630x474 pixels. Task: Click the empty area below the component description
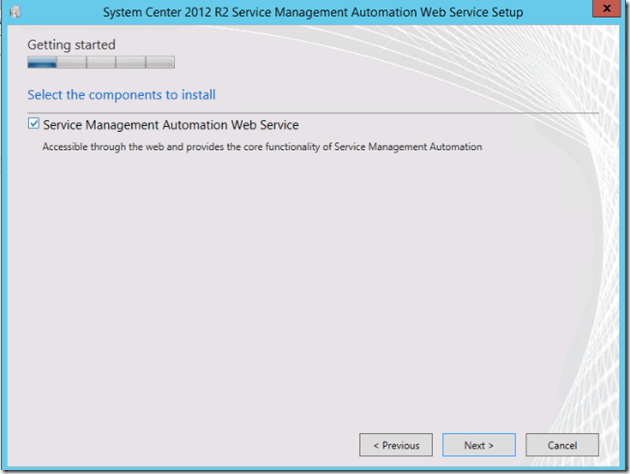point(250,280)
